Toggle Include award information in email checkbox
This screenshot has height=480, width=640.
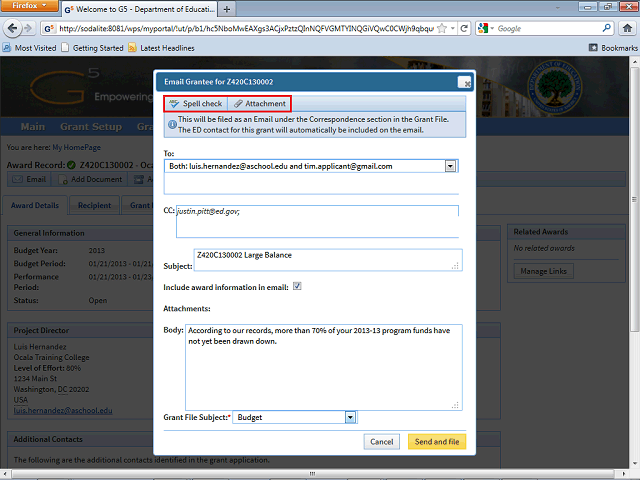(x=297, y=286)
